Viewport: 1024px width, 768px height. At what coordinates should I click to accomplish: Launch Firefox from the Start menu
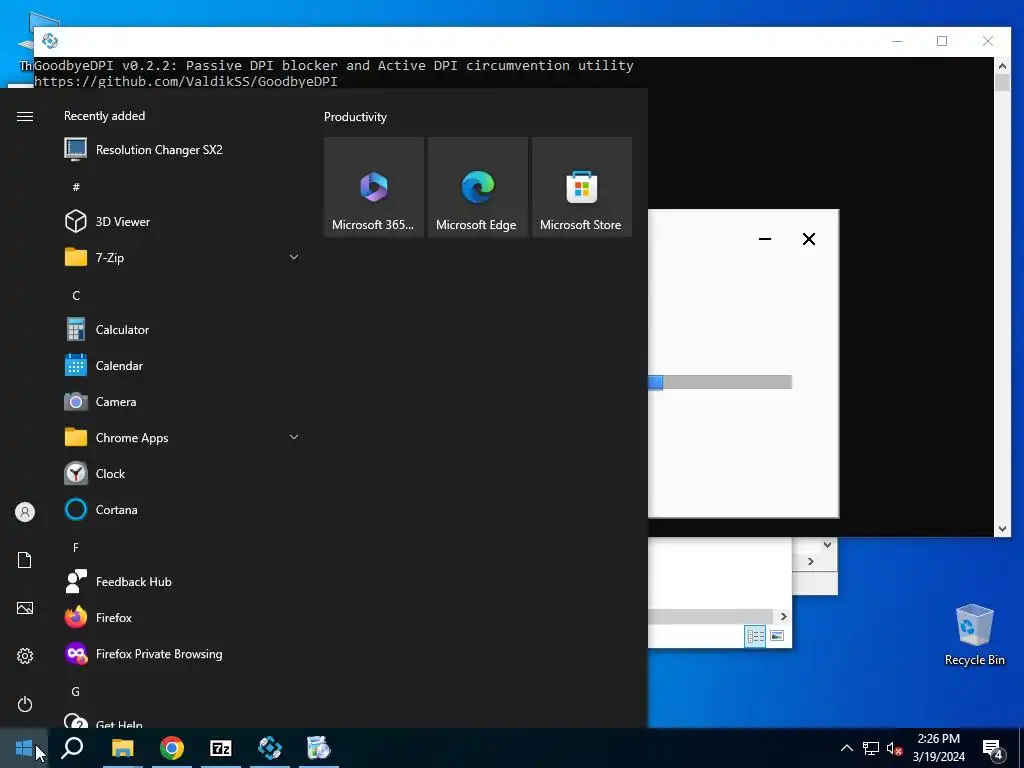point(182,618)
